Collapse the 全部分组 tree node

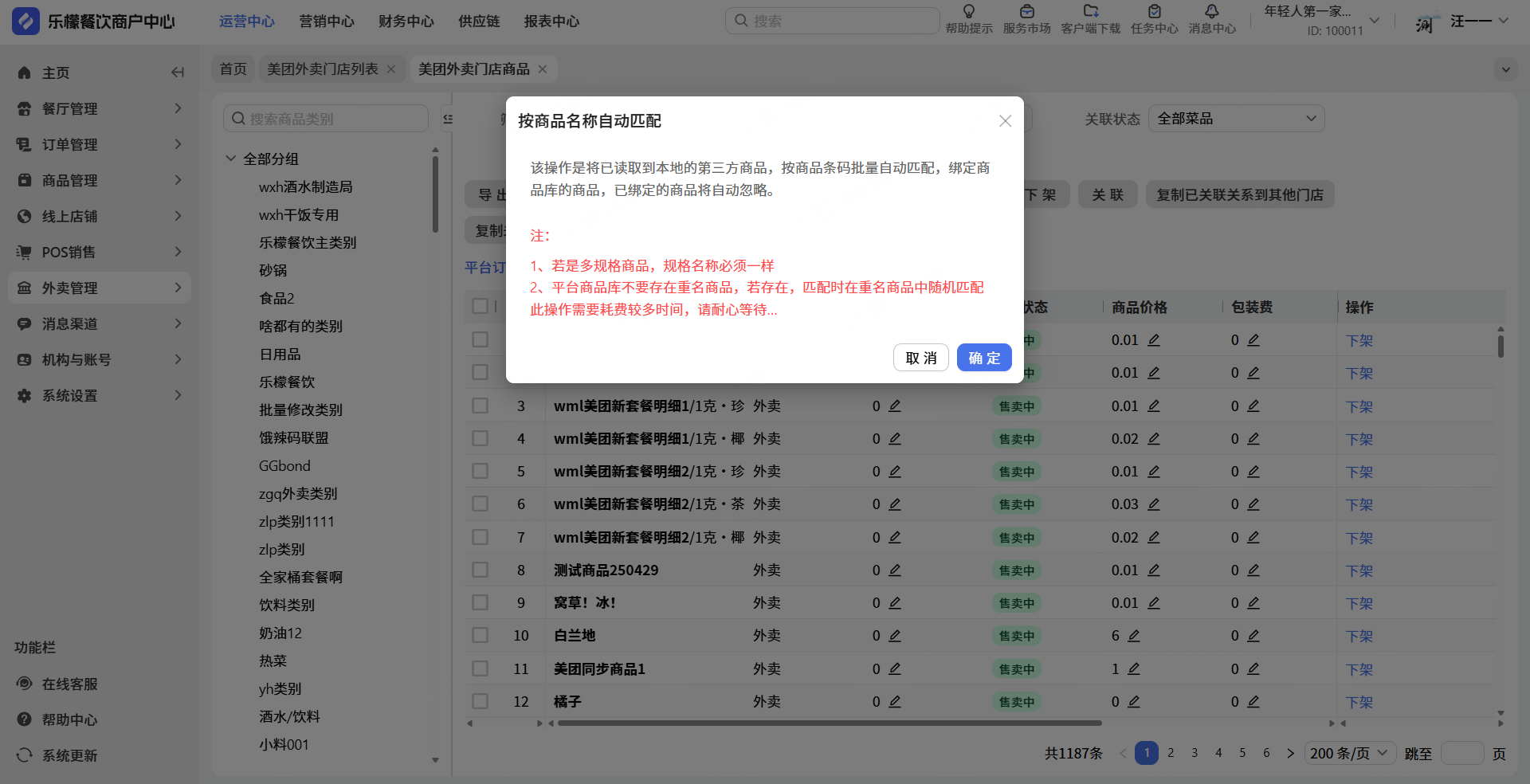tap(231, 159)
